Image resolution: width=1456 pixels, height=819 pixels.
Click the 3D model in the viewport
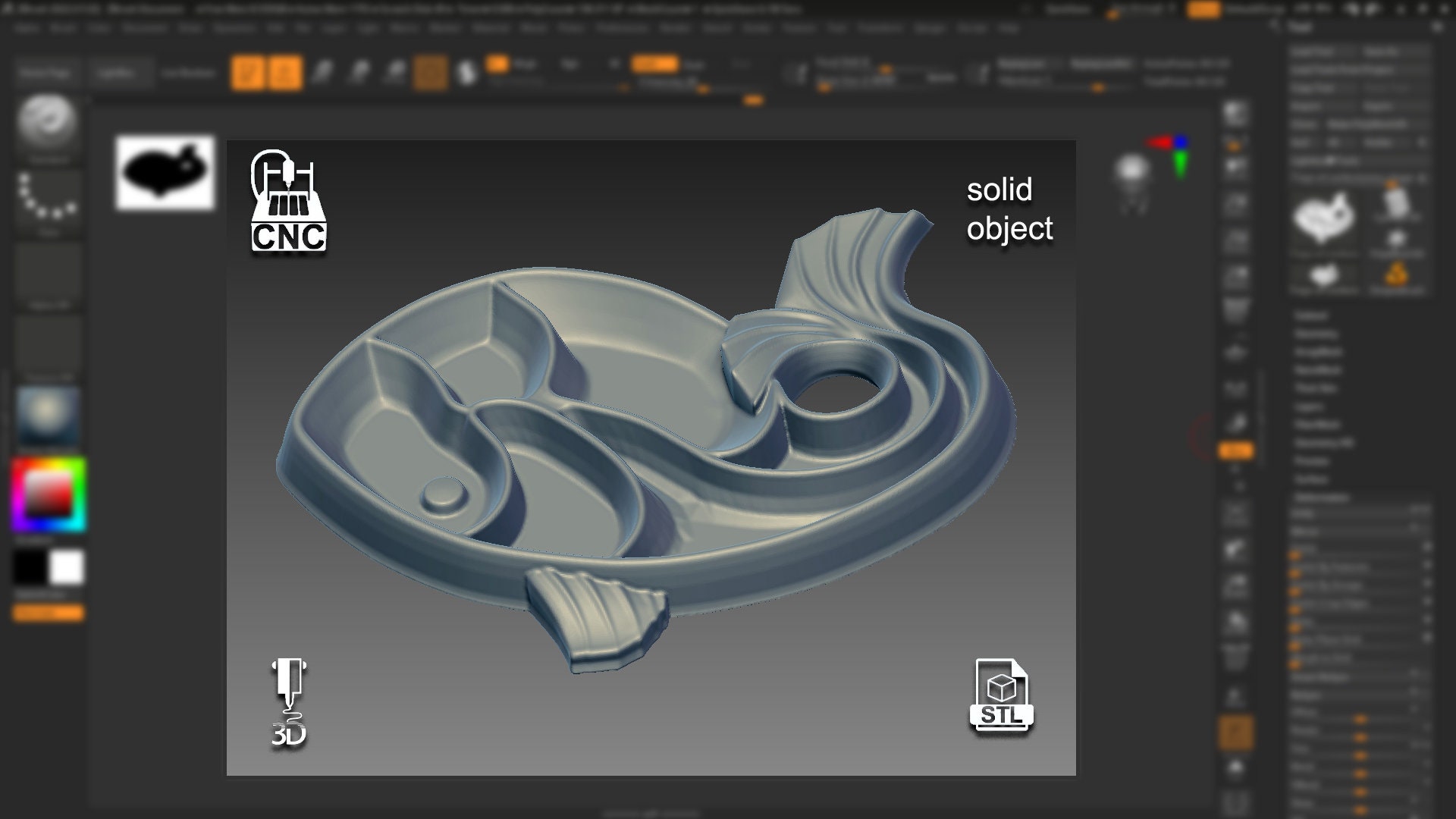click(x=645, y=440)
